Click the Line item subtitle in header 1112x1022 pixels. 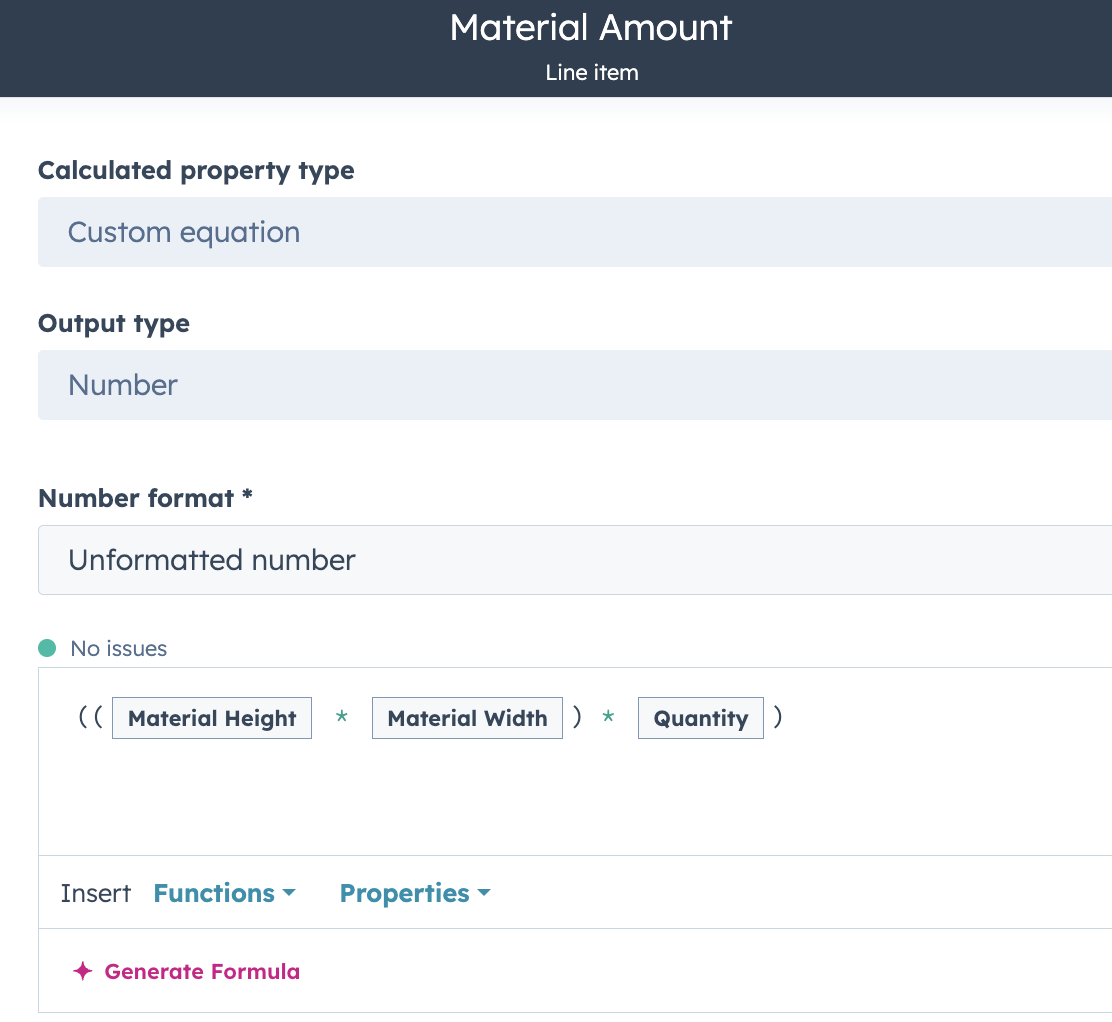(592, 72)
